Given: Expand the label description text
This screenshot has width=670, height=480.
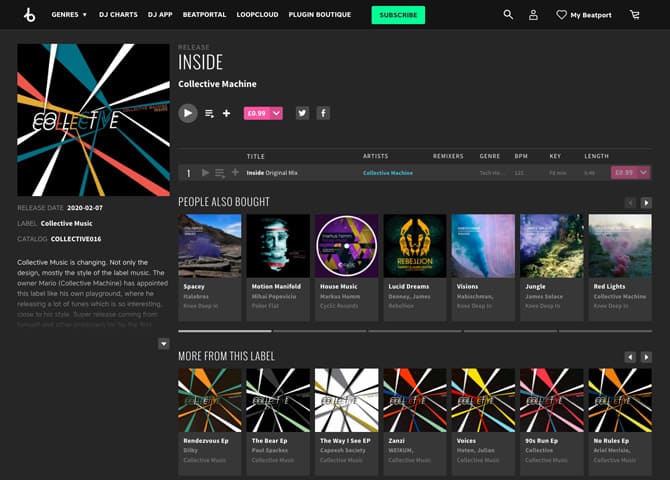Looking at the screenshot, I should [x=164, y=344].
